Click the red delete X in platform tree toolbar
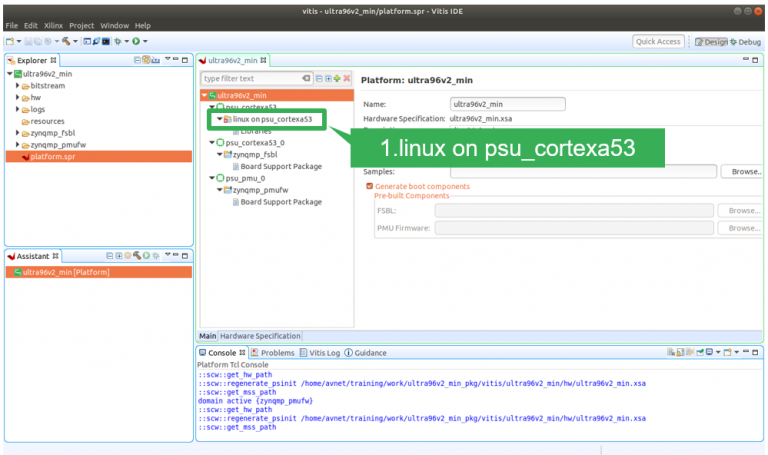 click(x=347, y=78)
